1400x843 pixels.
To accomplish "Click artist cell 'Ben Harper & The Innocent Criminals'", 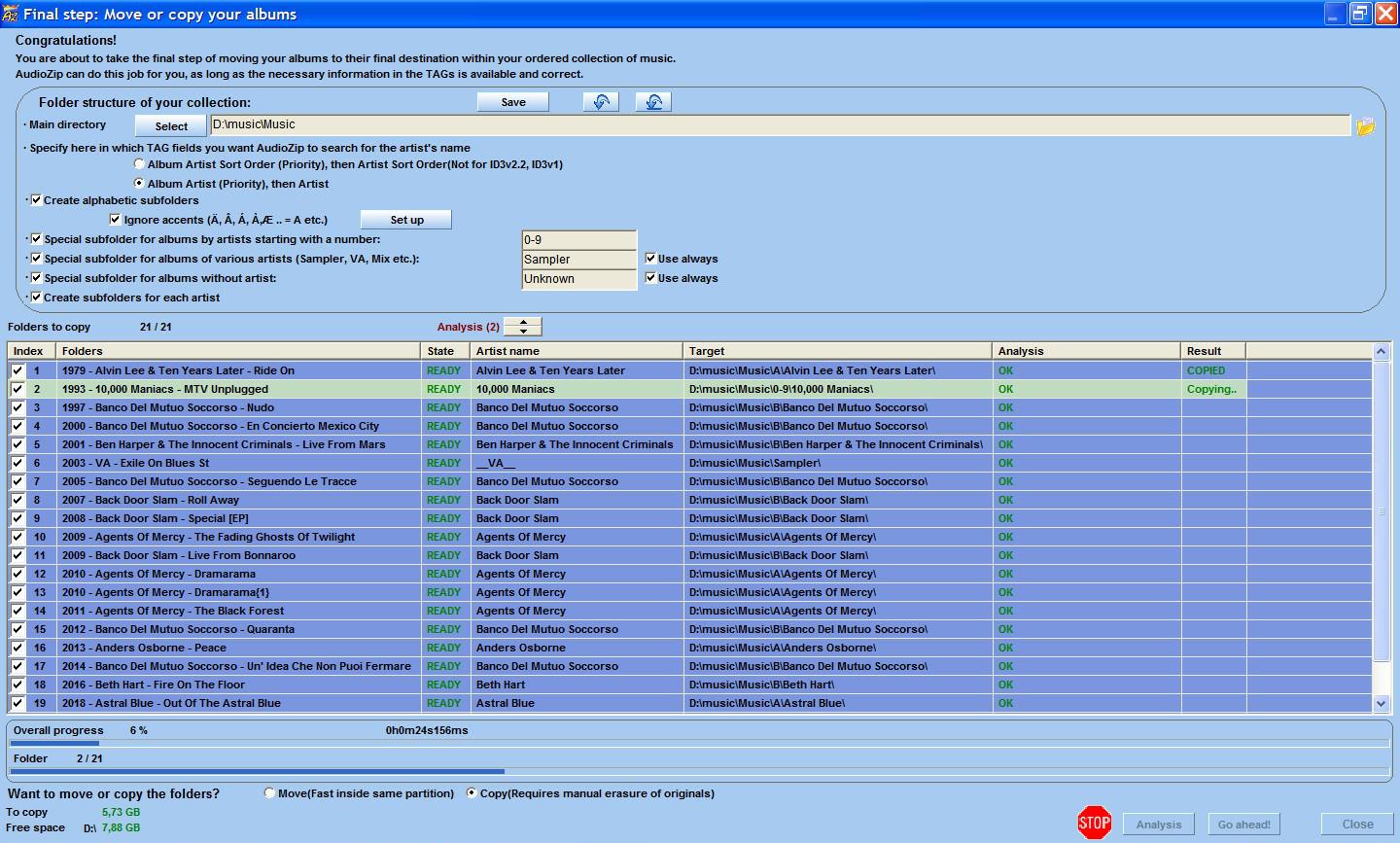I will click(x=575, y=444).
